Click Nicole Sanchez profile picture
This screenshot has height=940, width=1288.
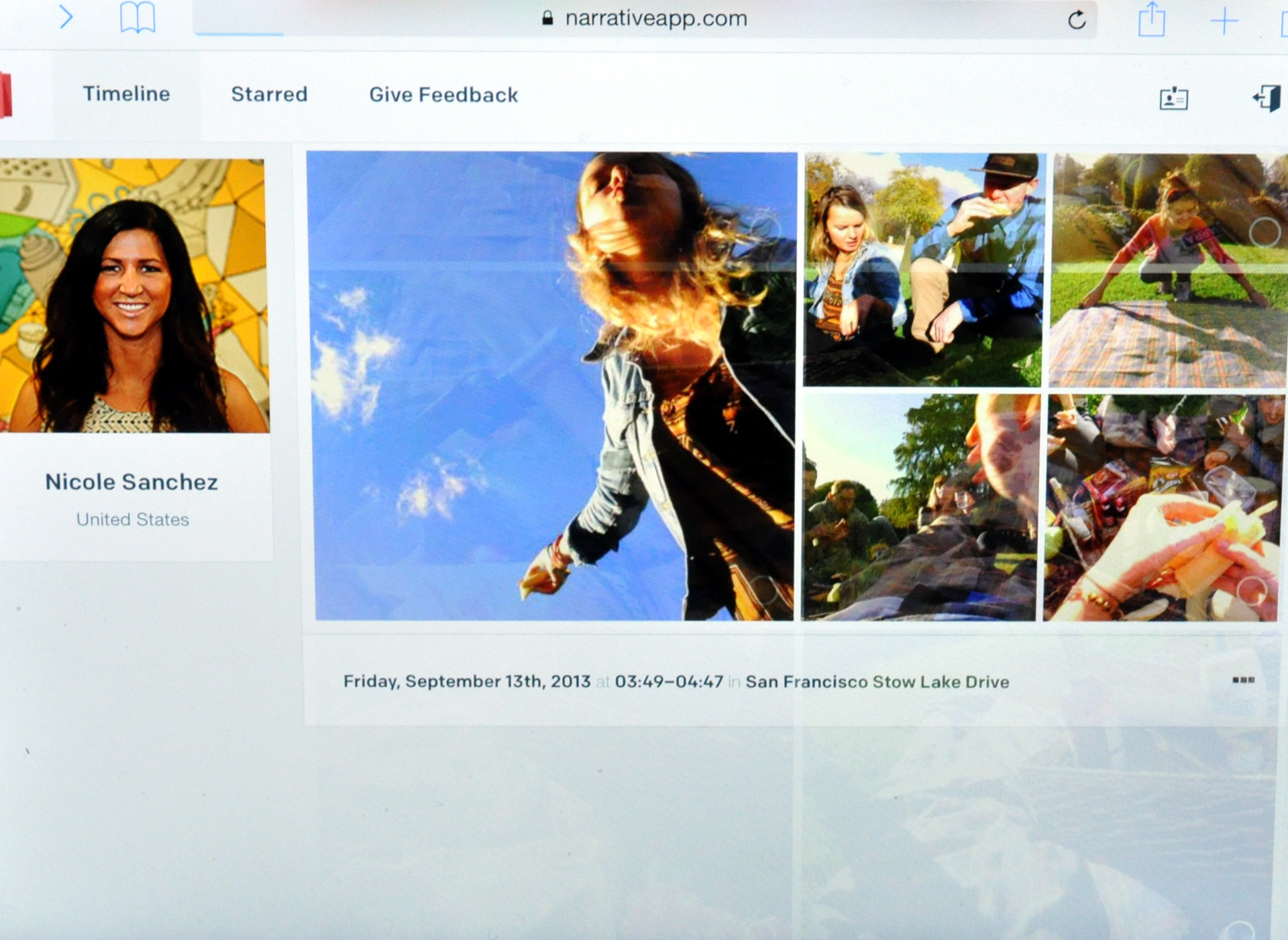click(133, 295)
